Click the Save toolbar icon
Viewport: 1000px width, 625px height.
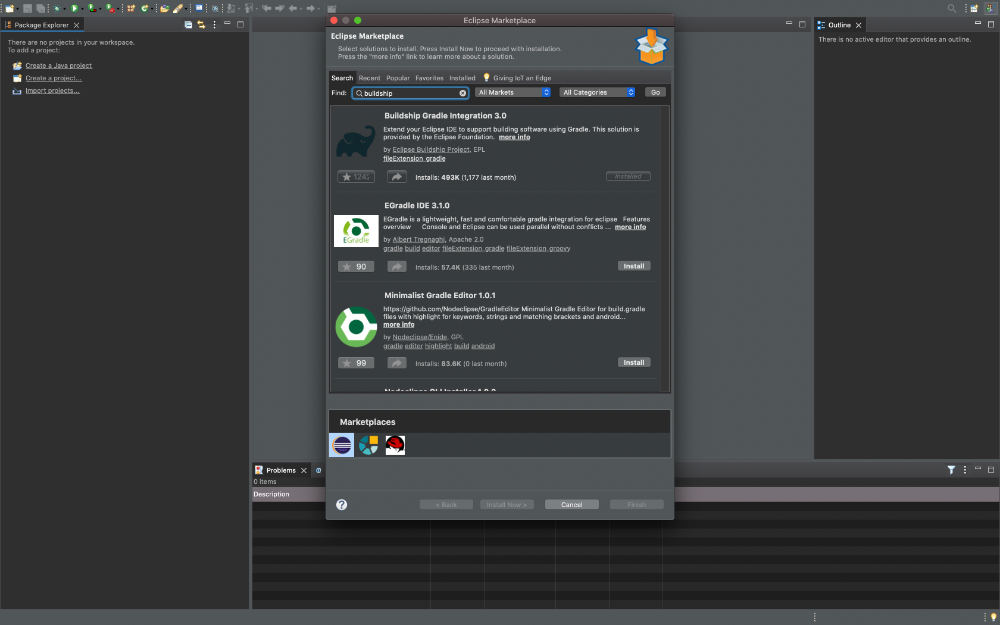pos(27,8)
